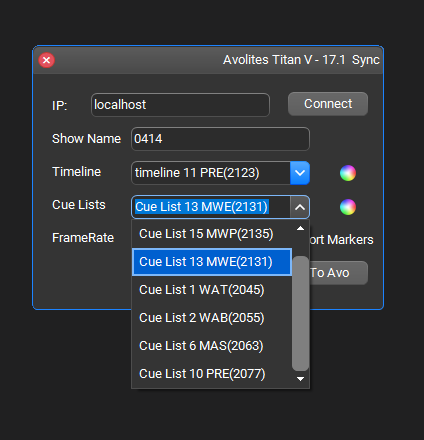
Task: Click the partially hidden Markers button
Action: [x=341, y=240]
